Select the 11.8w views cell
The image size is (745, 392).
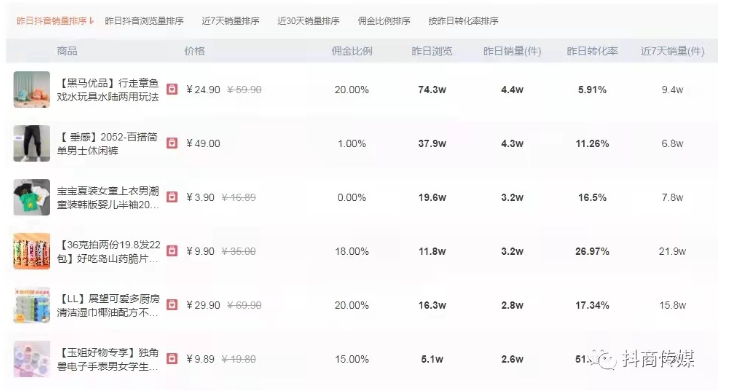tap(432, 251)
